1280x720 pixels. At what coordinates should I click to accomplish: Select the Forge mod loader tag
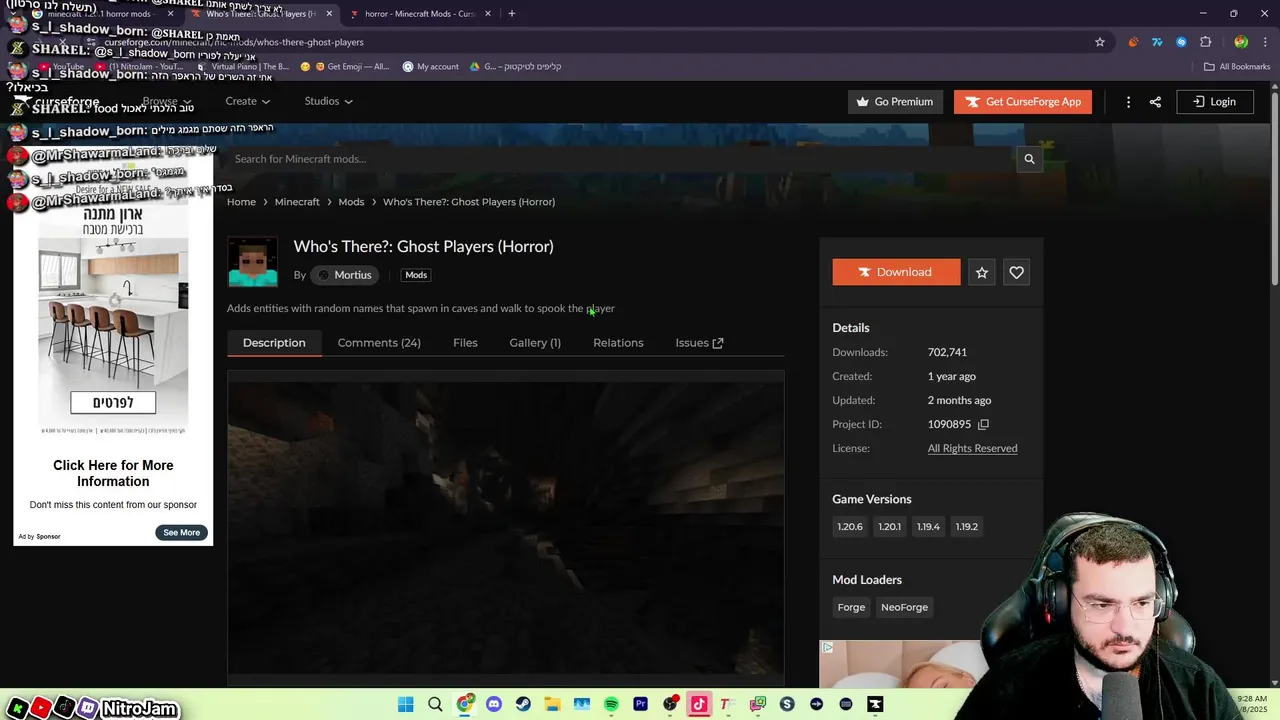(x=851, y=607)
